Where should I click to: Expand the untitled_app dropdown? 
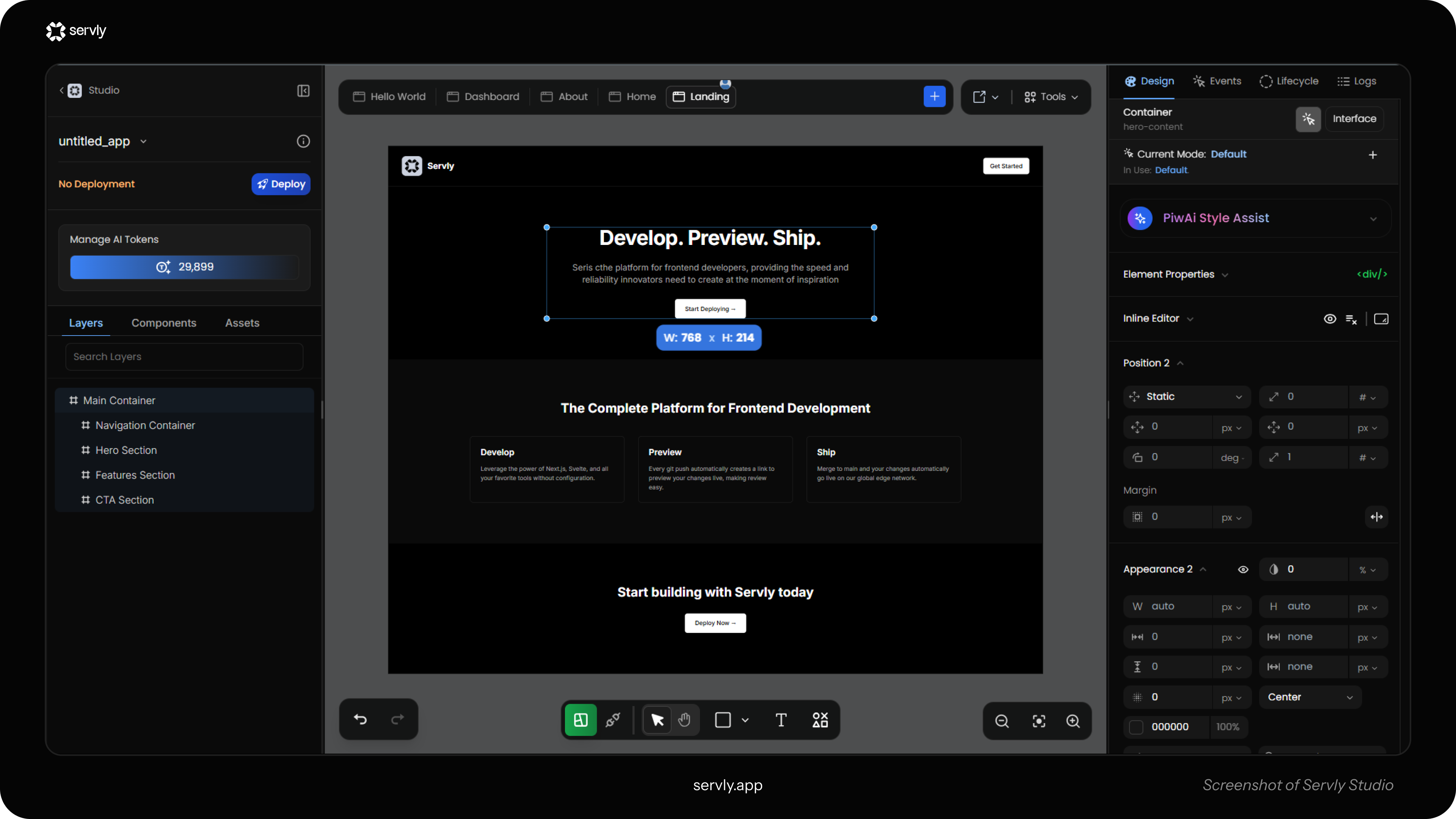(144, 141)
